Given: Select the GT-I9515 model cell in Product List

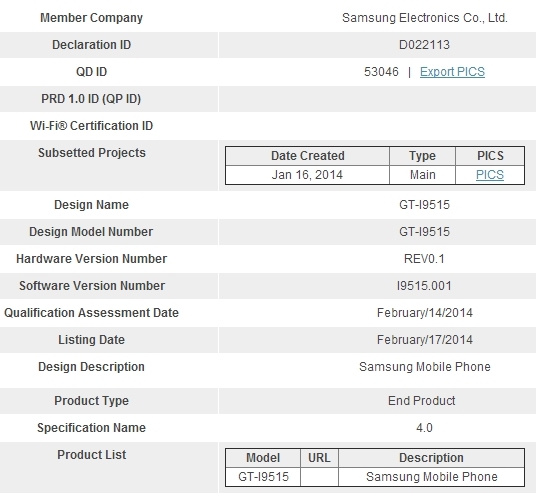Looking at the screenshot, I should tap(263, 477).
